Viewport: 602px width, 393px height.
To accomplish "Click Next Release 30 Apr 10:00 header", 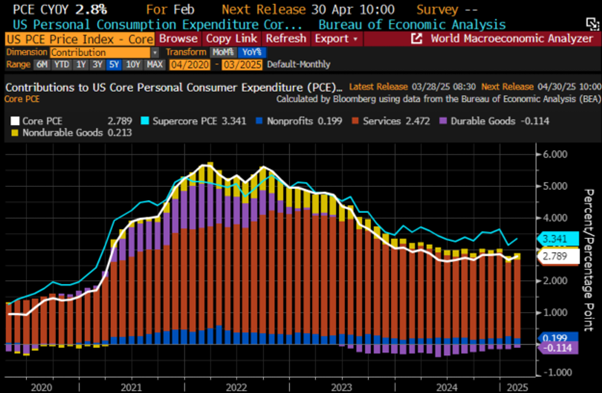I will 308,9.
